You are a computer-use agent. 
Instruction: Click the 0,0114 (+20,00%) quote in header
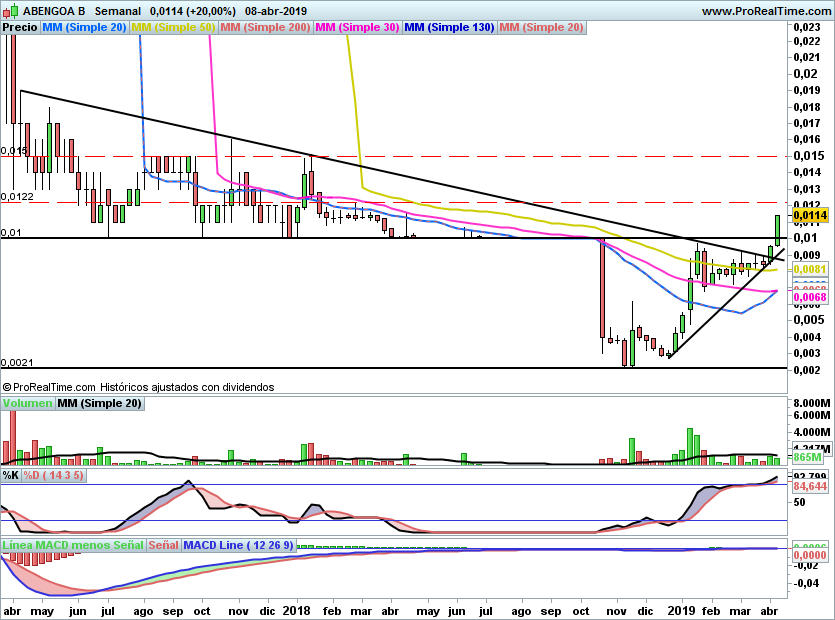(x=193, y=11)
